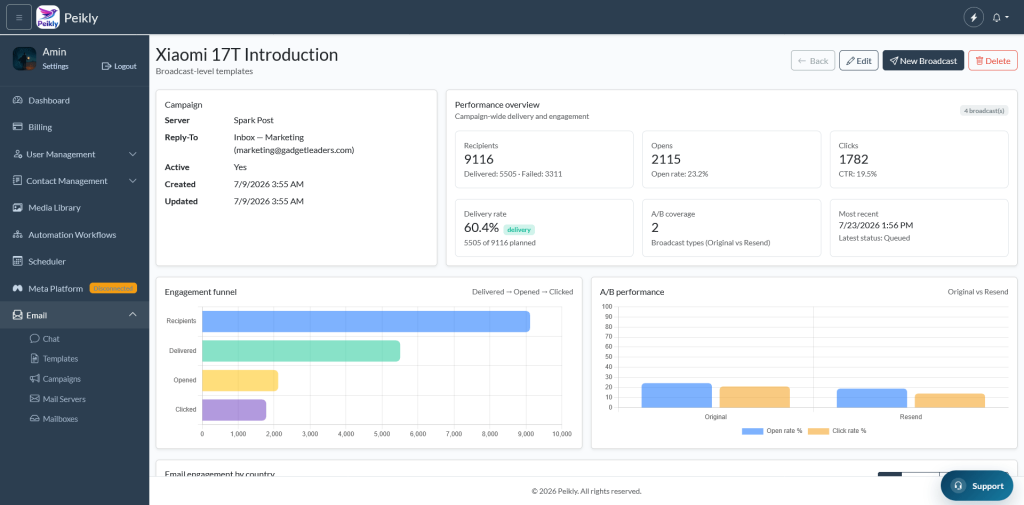Go back with the Back button
Image resolution: width=1024 pixels, height=505 pixels.
(x=812, y=61)
